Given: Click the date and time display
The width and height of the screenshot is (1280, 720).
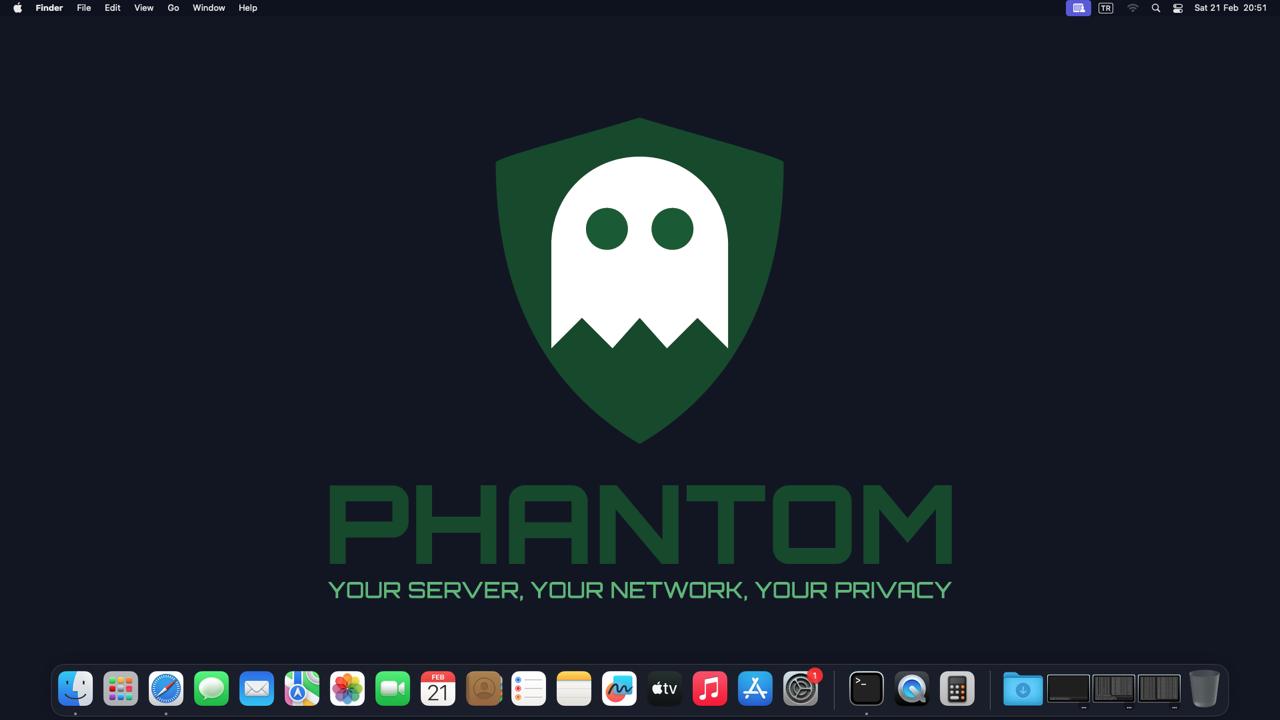Looking at the screenshot, I should (x=1230, y=8).
